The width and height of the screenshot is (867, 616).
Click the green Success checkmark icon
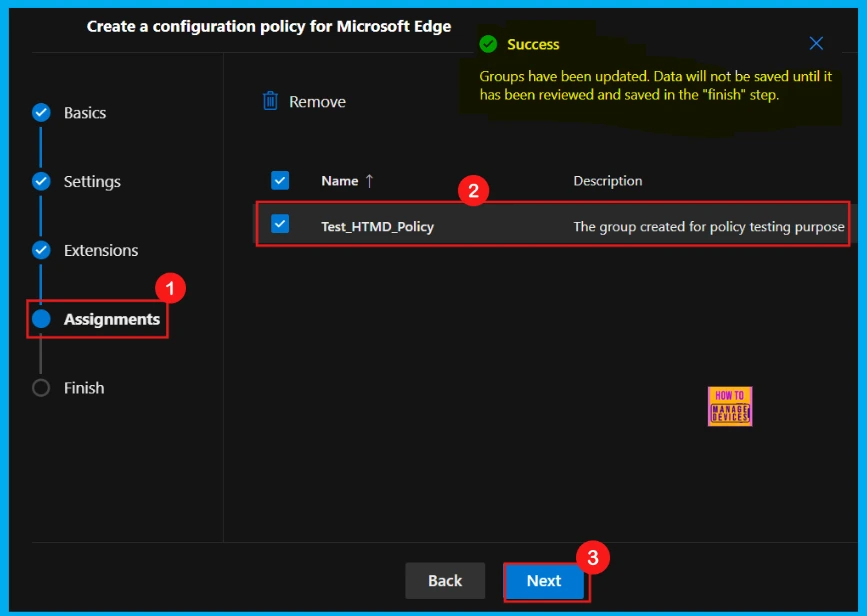click(x=488, y=44)
